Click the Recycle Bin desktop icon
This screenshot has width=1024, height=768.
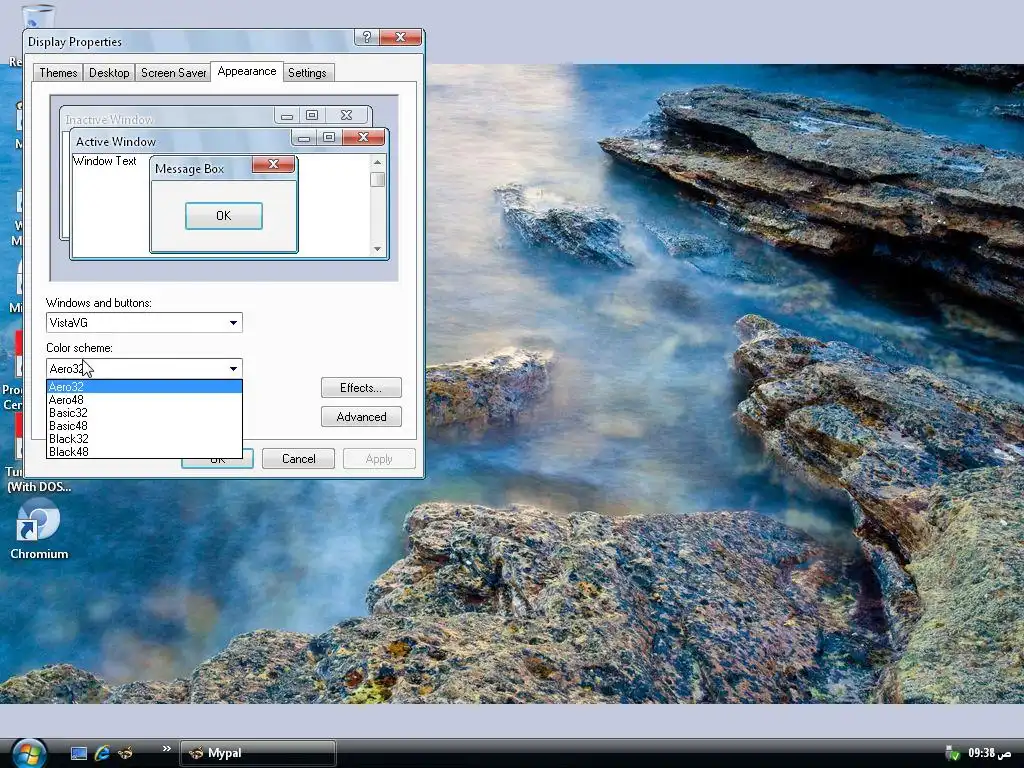pyautogui.click(x=37, y=14)
